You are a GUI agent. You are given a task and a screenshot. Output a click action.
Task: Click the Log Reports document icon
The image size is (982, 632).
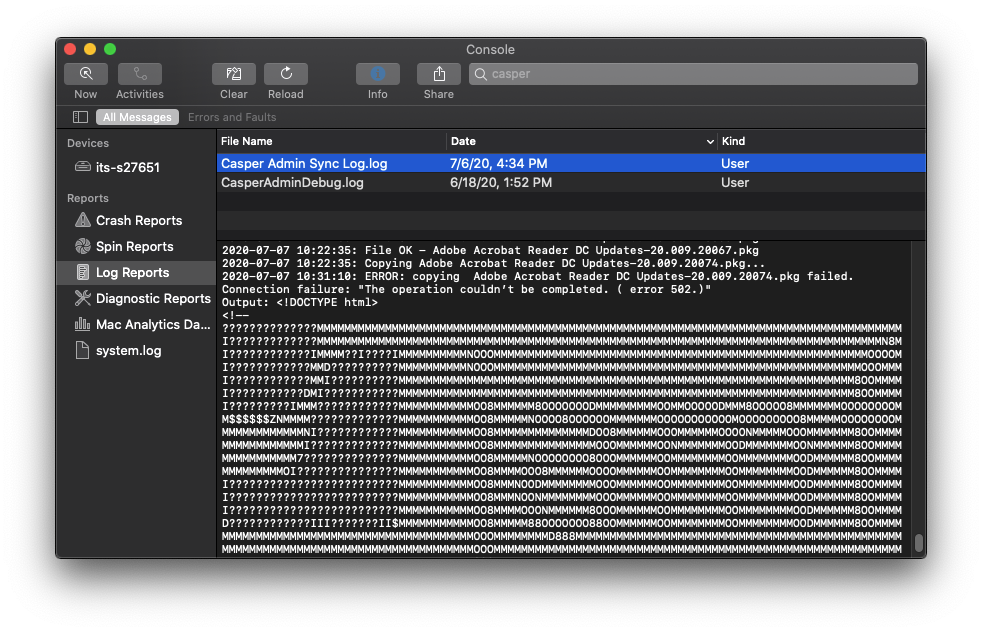pos(83,272)
